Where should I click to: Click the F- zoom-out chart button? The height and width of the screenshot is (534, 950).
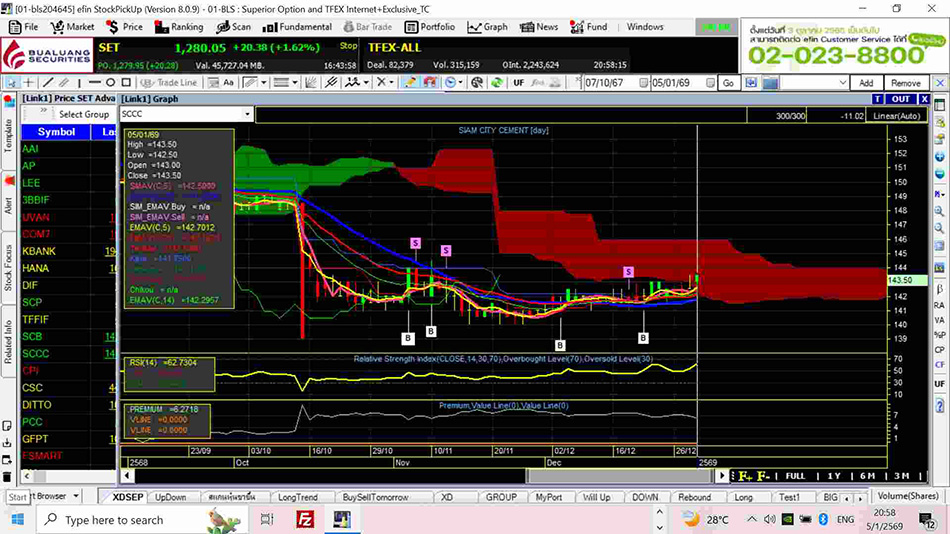tap(763, 476)
